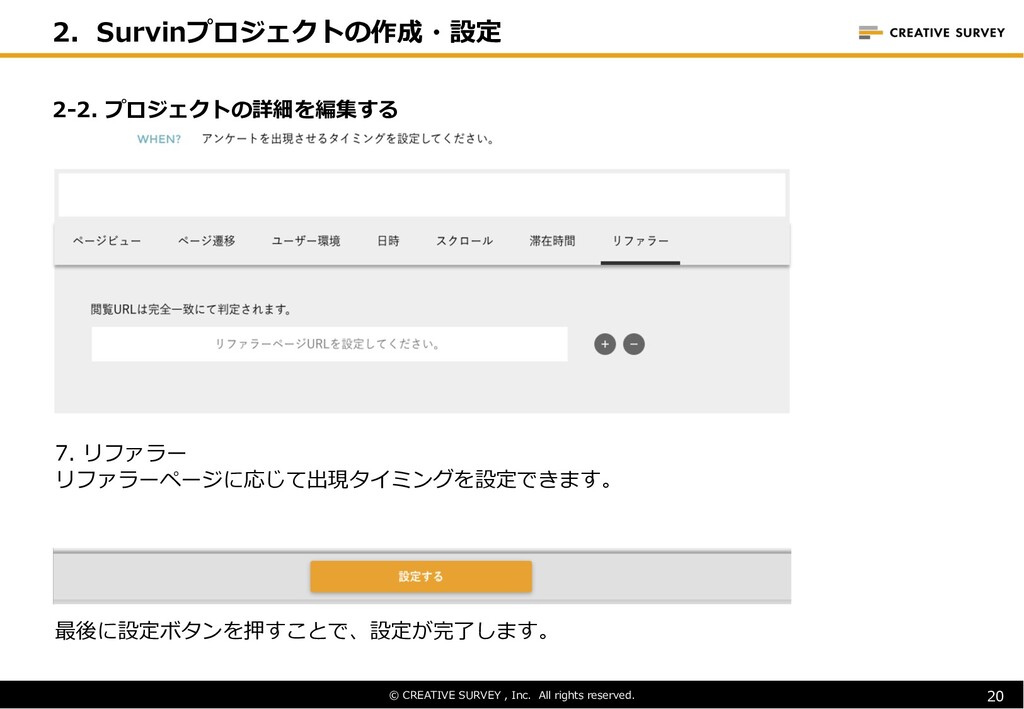Click text アンケートを出現させるタイミングを設定してください。
Viewport: 1024px width, 709px height.
coord(348,139)
